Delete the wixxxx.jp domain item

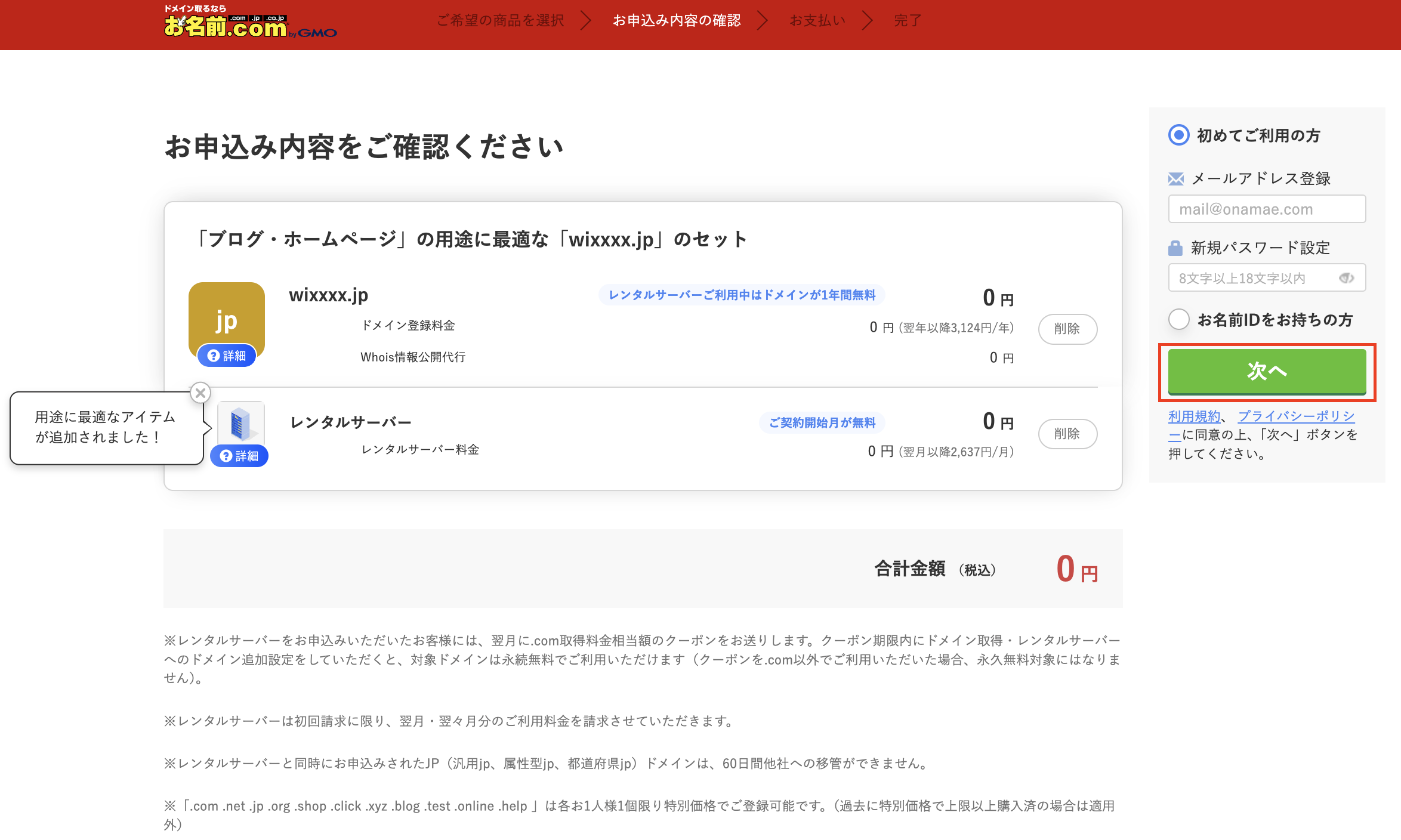[x=1067, y=329]
